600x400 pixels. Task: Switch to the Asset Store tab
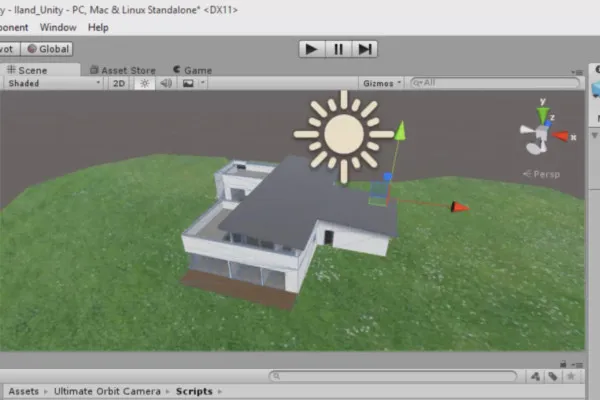coord(123,70)
